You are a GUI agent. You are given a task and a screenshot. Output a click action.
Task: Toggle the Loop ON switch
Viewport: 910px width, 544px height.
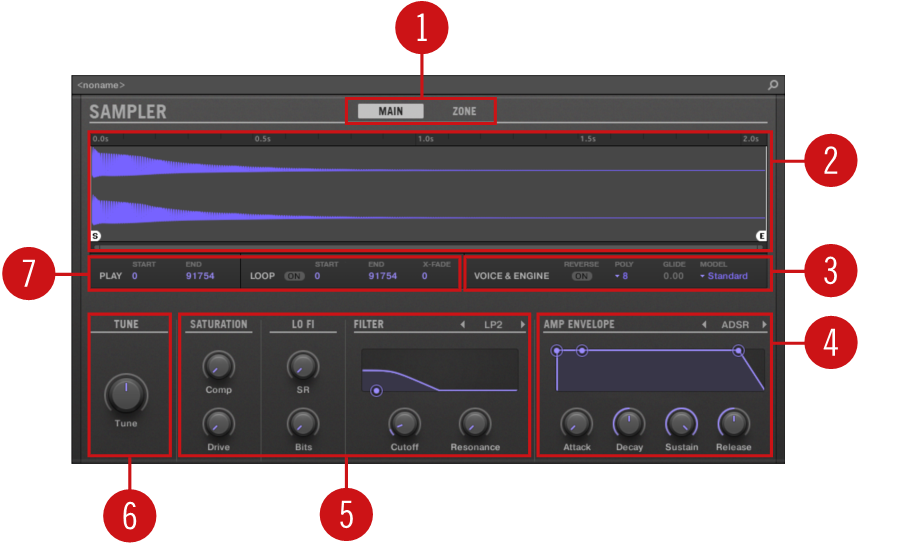click(294, 276)
